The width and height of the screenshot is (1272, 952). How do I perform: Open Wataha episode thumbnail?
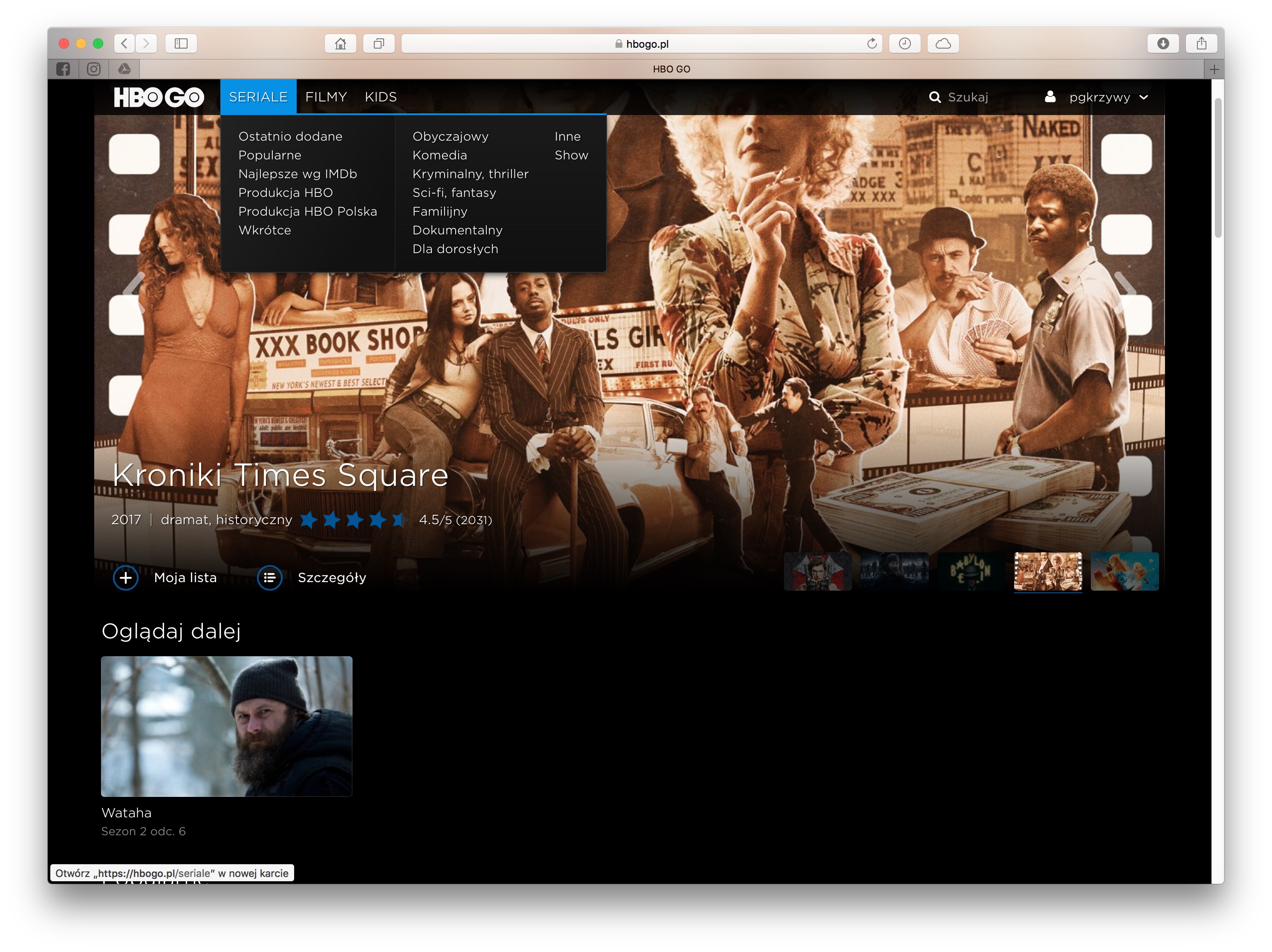pos(227,726)
